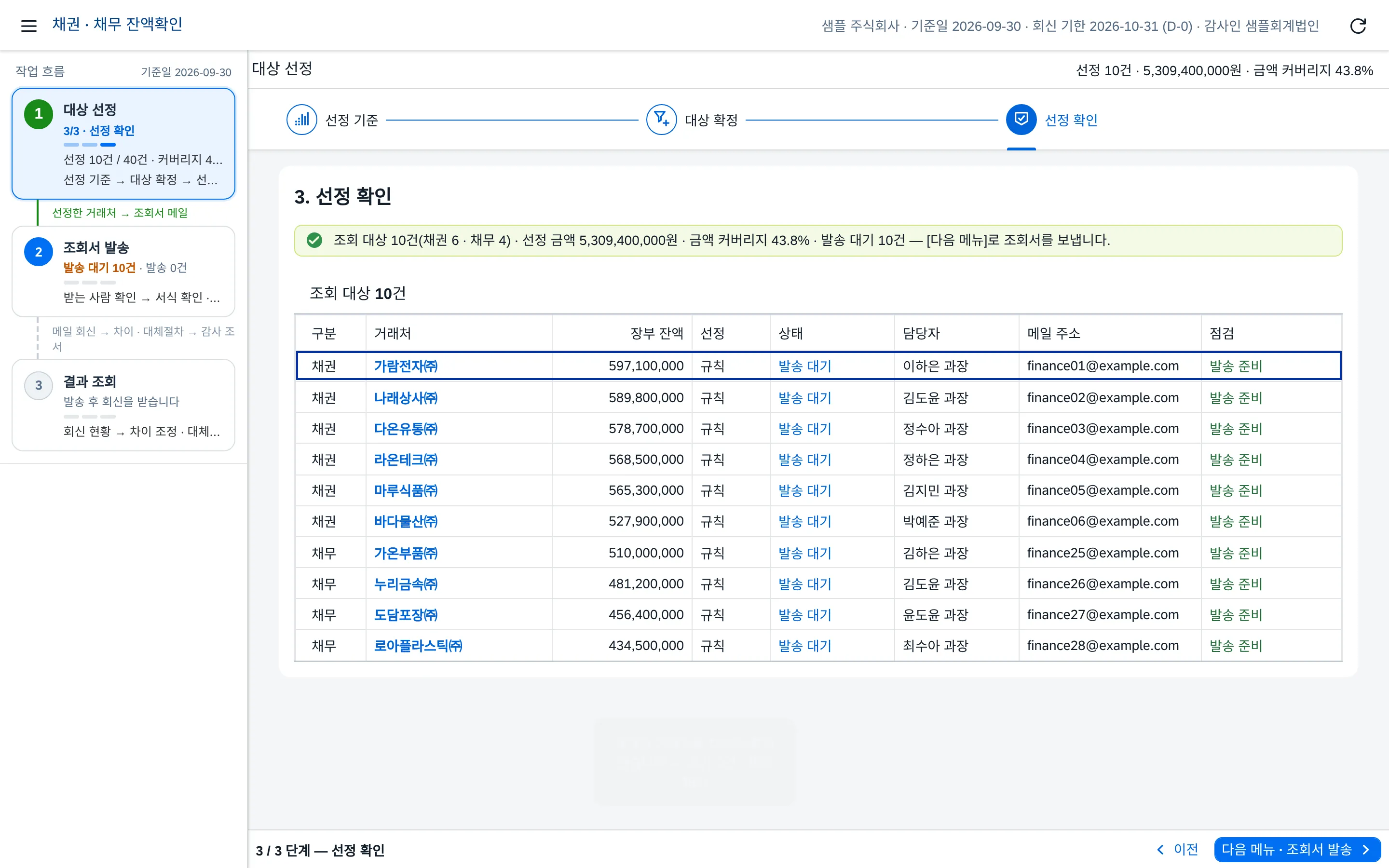Open the 바다물산㈜ vendor link
This screenshot has height=868, width=1389.
pyautogui.click(x=406, y=521)
